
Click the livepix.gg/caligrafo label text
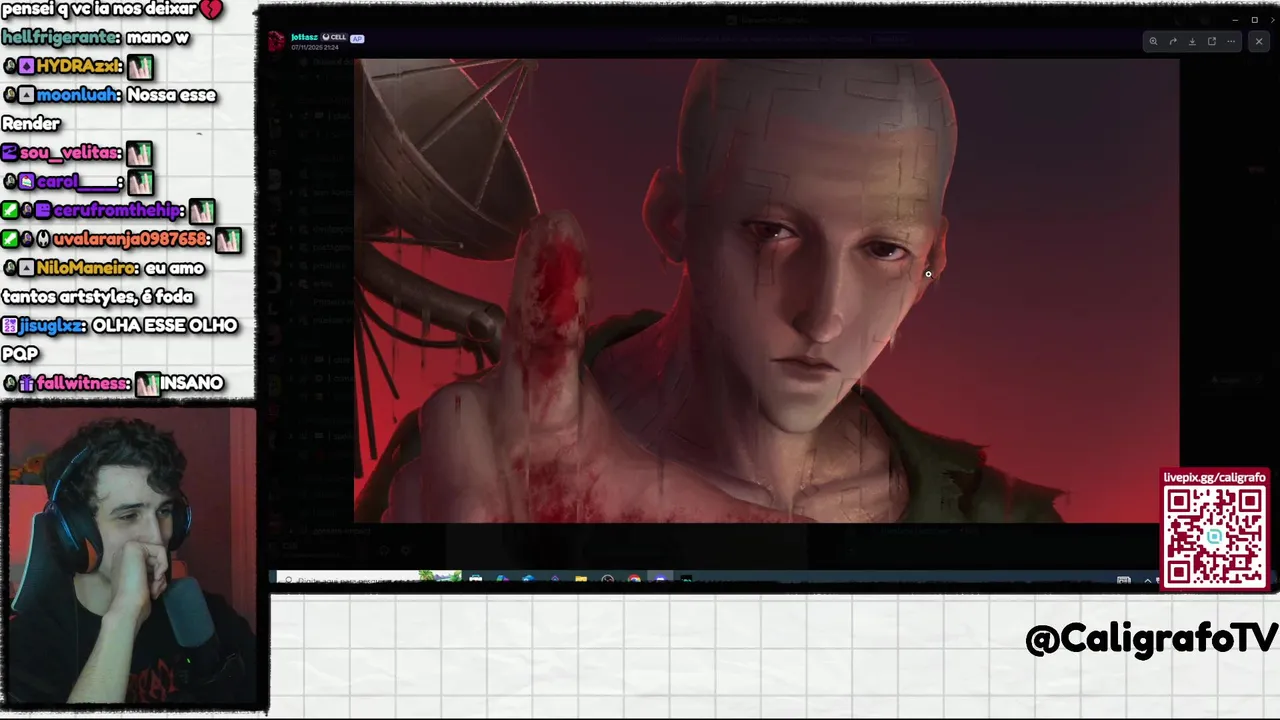tap(1214, 477)
